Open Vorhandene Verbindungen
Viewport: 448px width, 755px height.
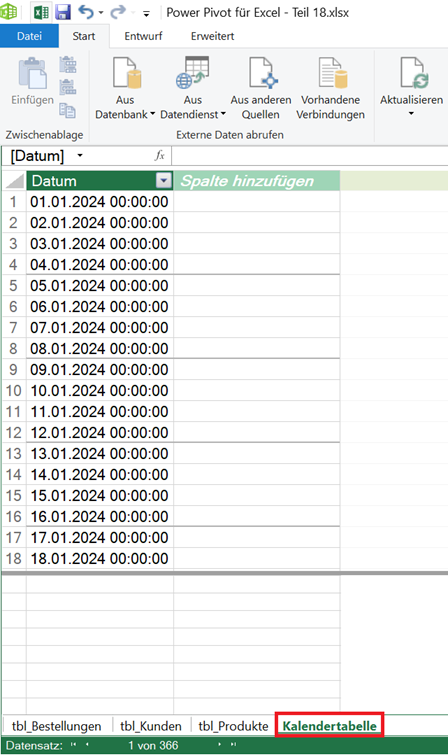click(330, 88)
